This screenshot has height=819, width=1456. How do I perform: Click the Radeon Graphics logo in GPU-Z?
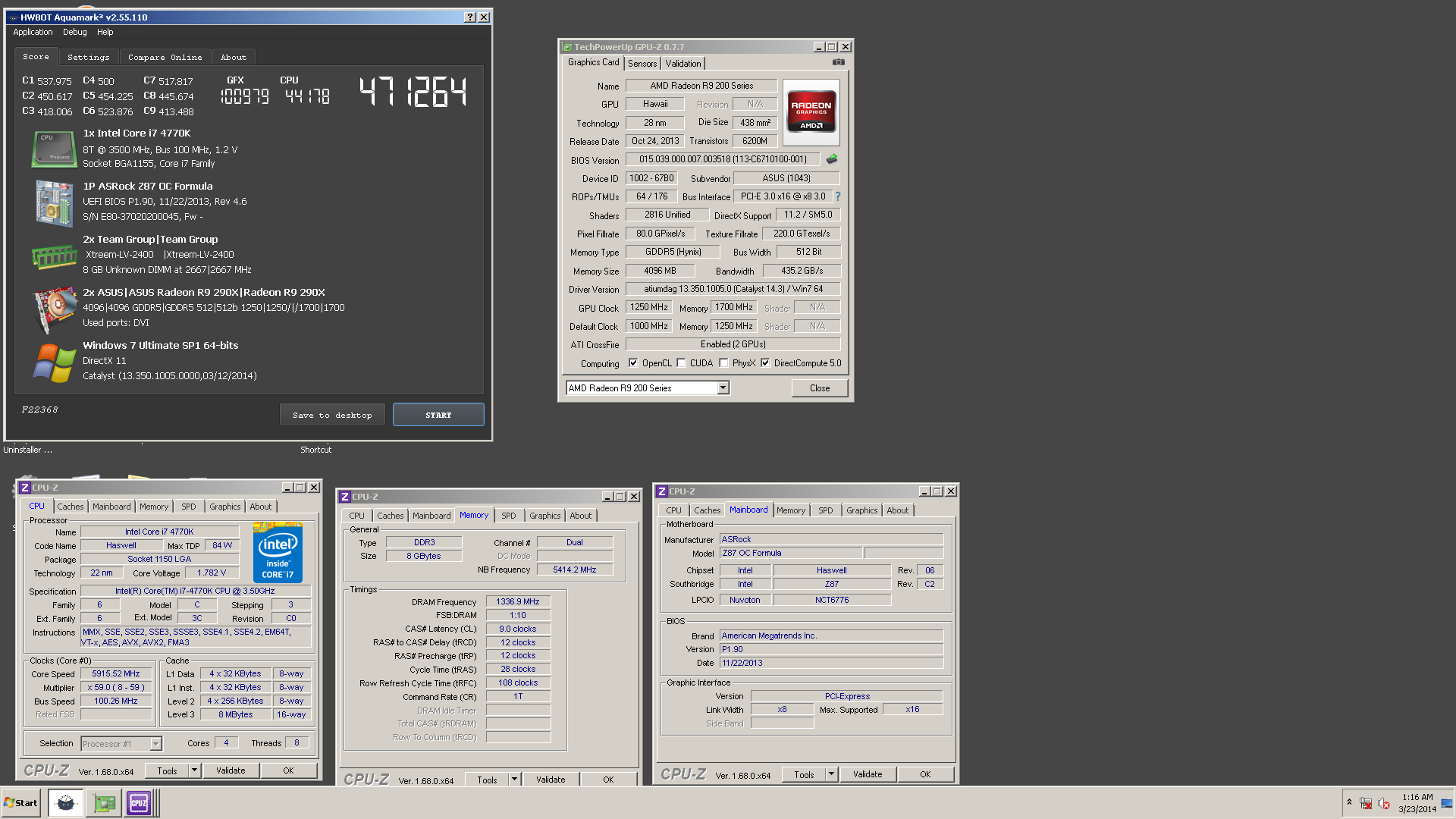[x=811, y=112]
